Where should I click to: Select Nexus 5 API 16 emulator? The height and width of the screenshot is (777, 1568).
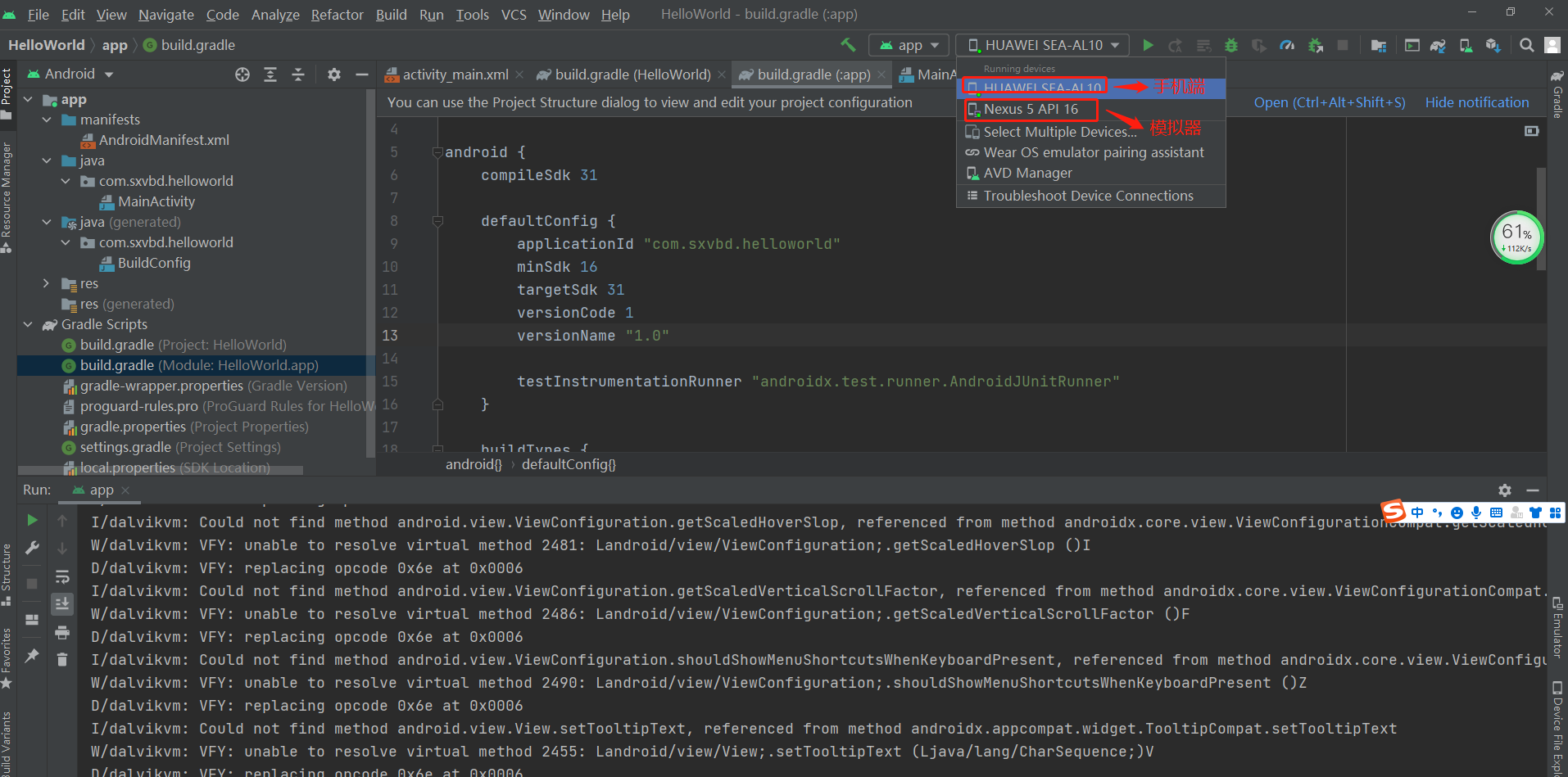[1090, 109]
